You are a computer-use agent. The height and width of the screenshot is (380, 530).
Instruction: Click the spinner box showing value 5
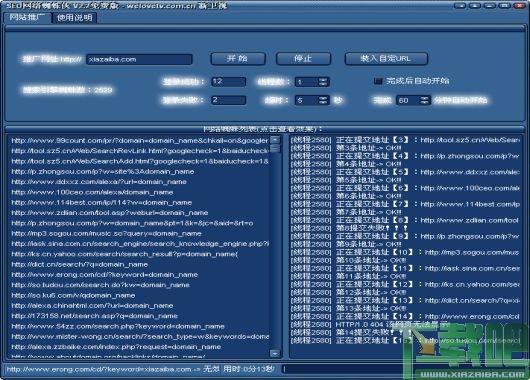312,100
